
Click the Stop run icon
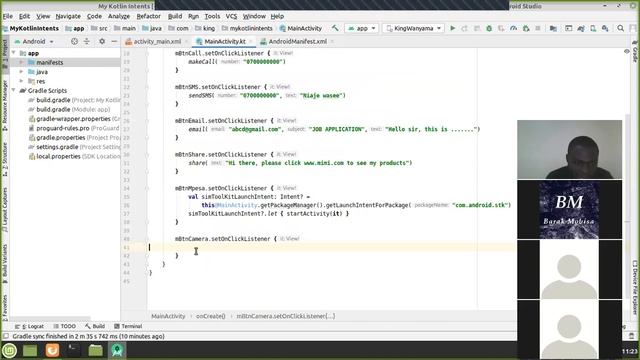[x=538, y=28]
